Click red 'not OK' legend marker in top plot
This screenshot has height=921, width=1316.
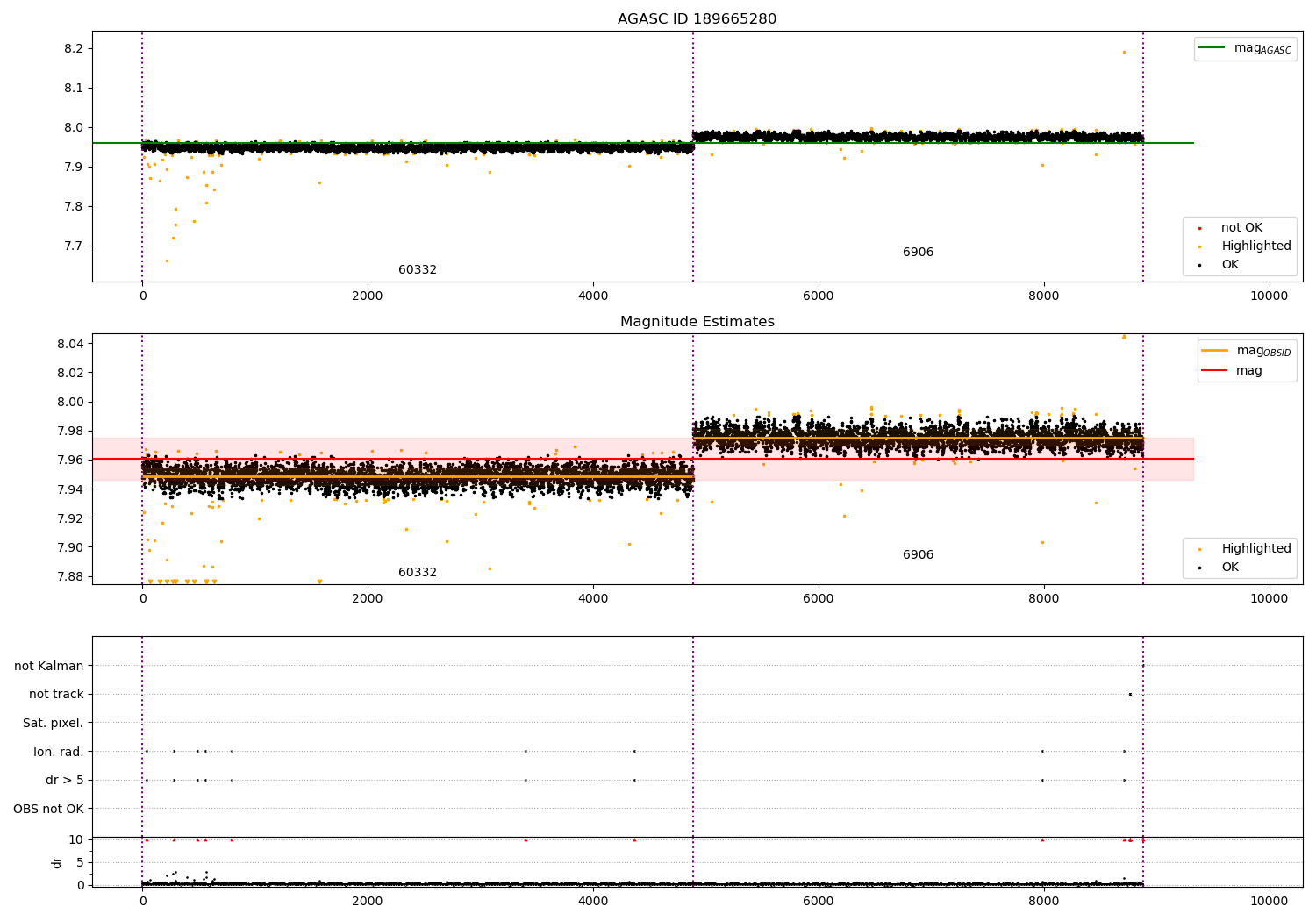[x=1199, y=229]
